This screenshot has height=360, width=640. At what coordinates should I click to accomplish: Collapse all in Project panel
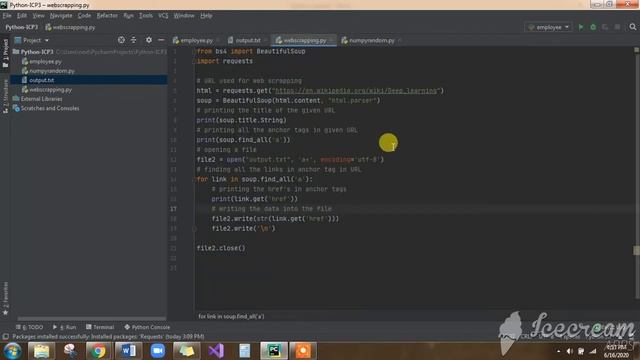(x=133, y=40)
